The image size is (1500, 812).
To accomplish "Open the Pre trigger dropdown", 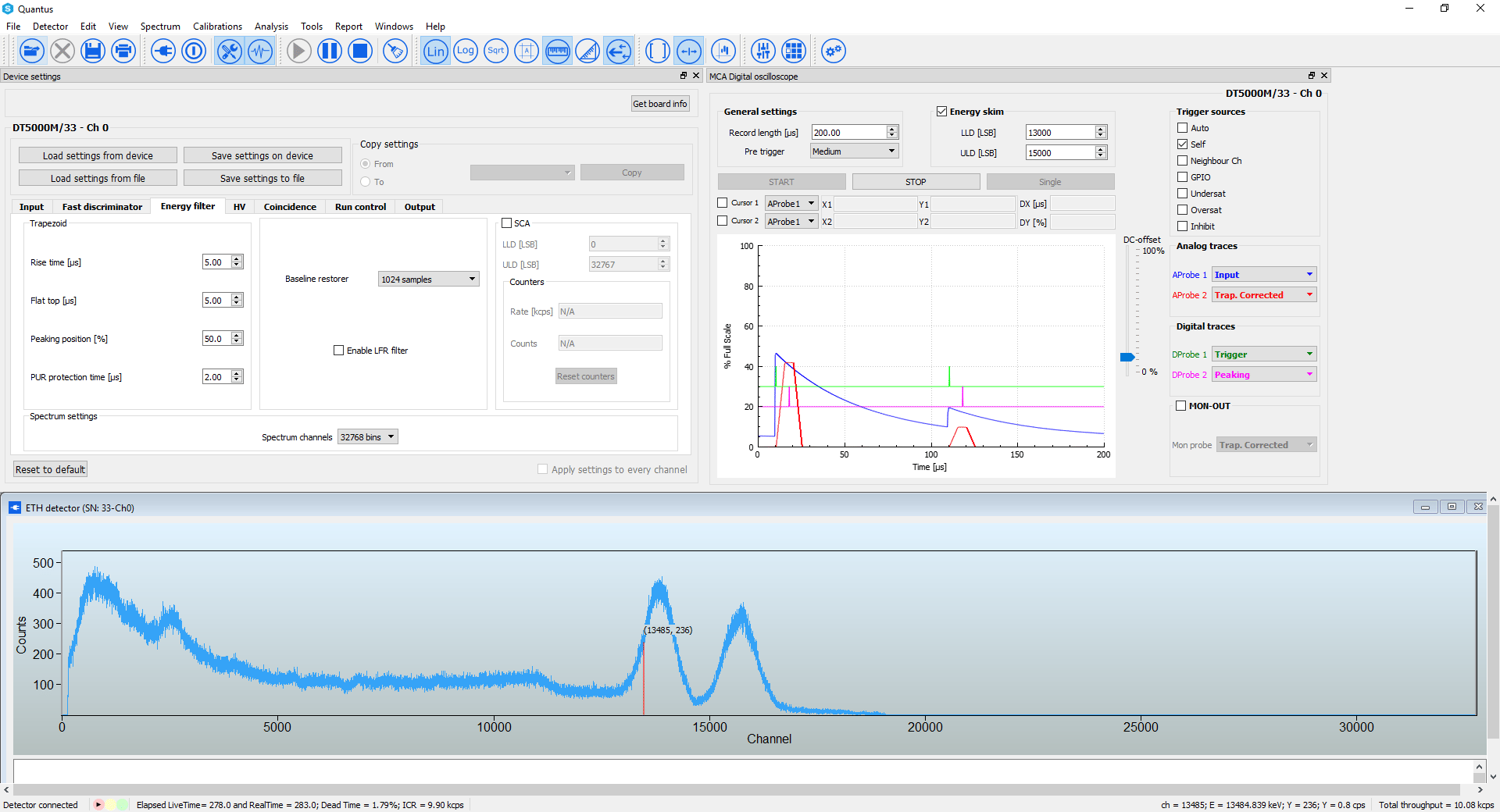I will 854,151.
